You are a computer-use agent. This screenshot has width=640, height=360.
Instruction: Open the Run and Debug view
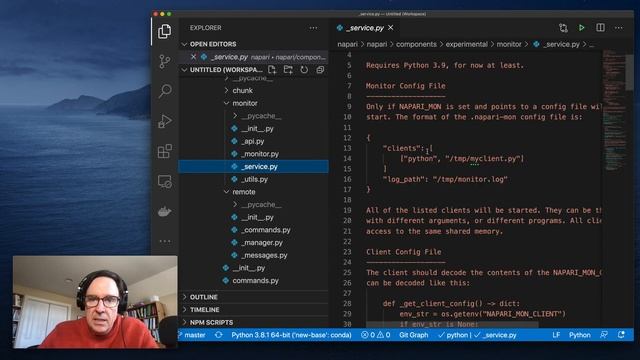pyautogui.click(x=164, y=121)
